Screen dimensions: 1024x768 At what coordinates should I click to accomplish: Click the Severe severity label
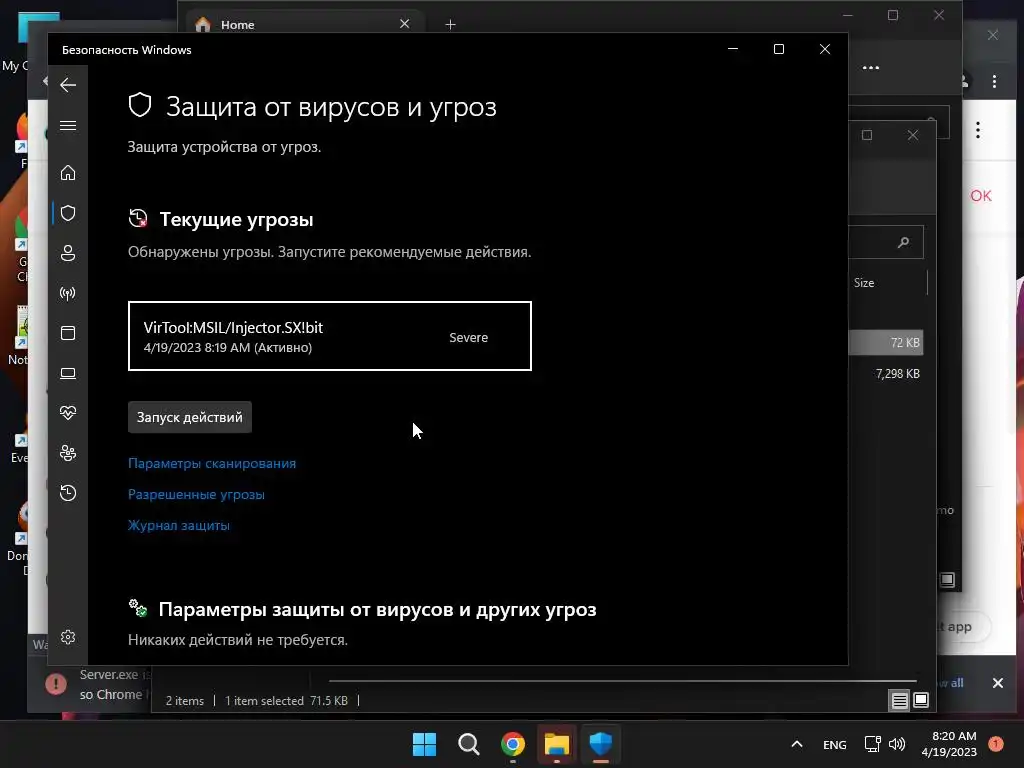(468, 338)
